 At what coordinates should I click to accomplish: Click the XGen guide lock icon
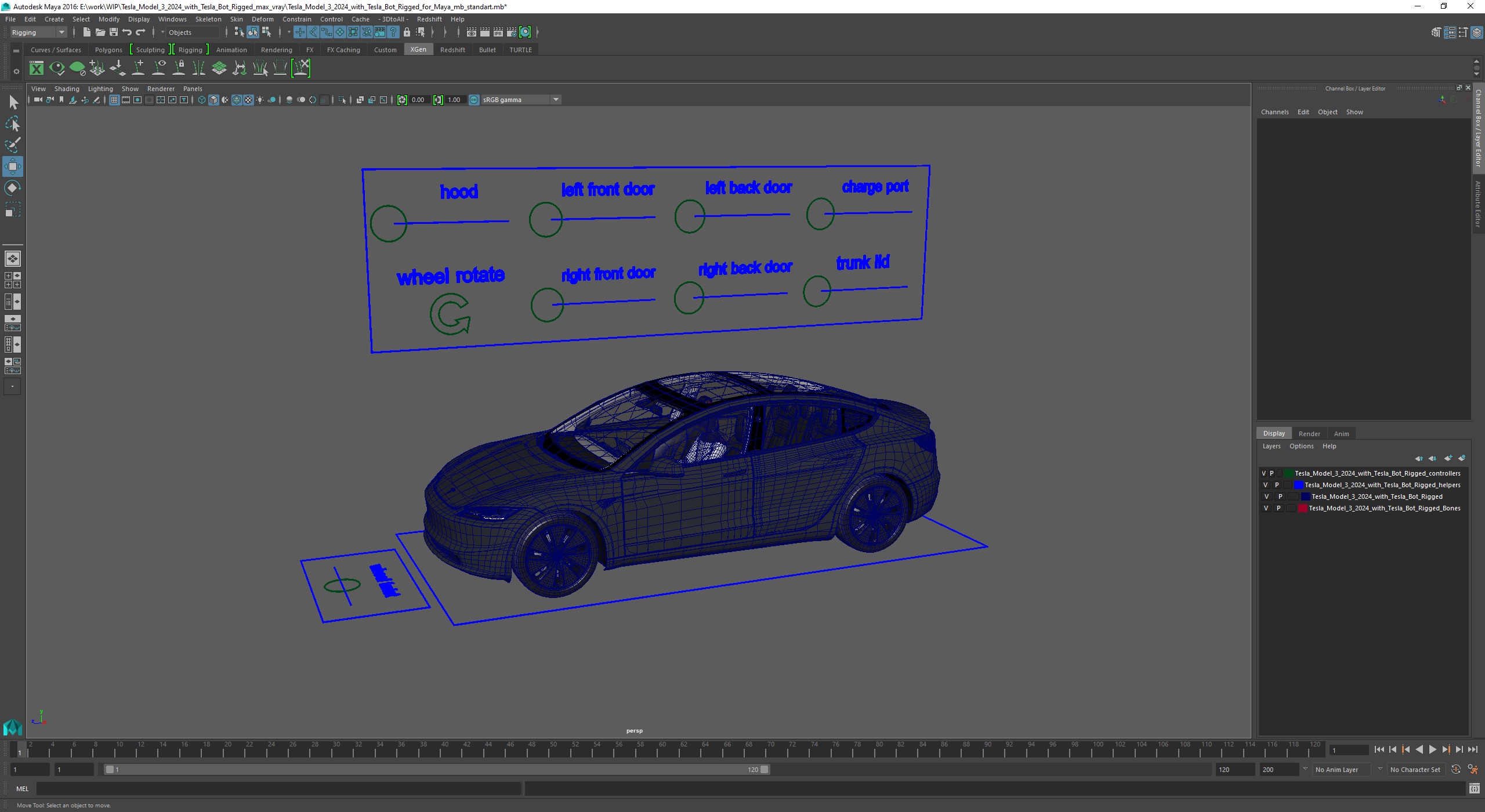pos(179,68)
